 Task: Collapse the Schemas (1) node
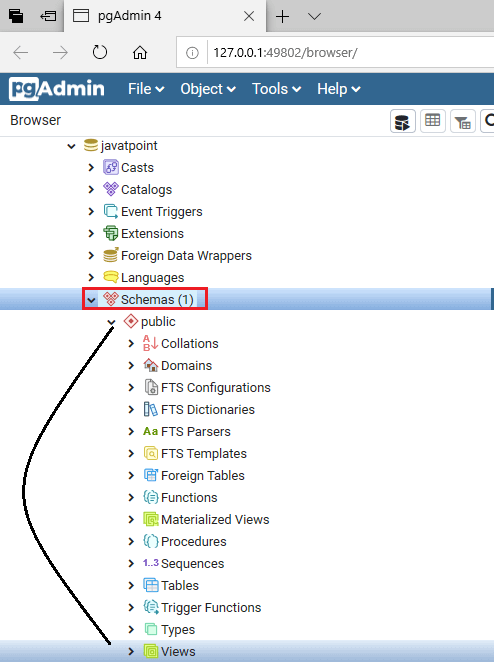click(91, 300)
